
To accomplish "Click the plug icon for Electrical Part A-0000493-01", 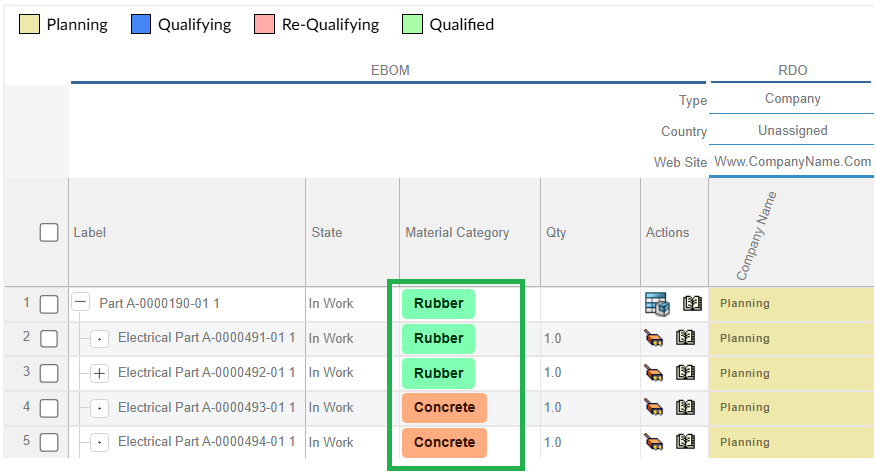I will [x=654, y=408].
